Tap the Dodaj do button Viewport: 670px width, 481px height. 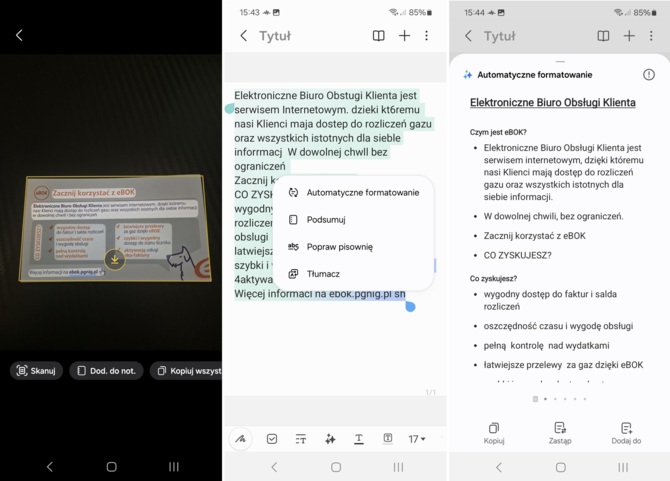coord(626,433)
